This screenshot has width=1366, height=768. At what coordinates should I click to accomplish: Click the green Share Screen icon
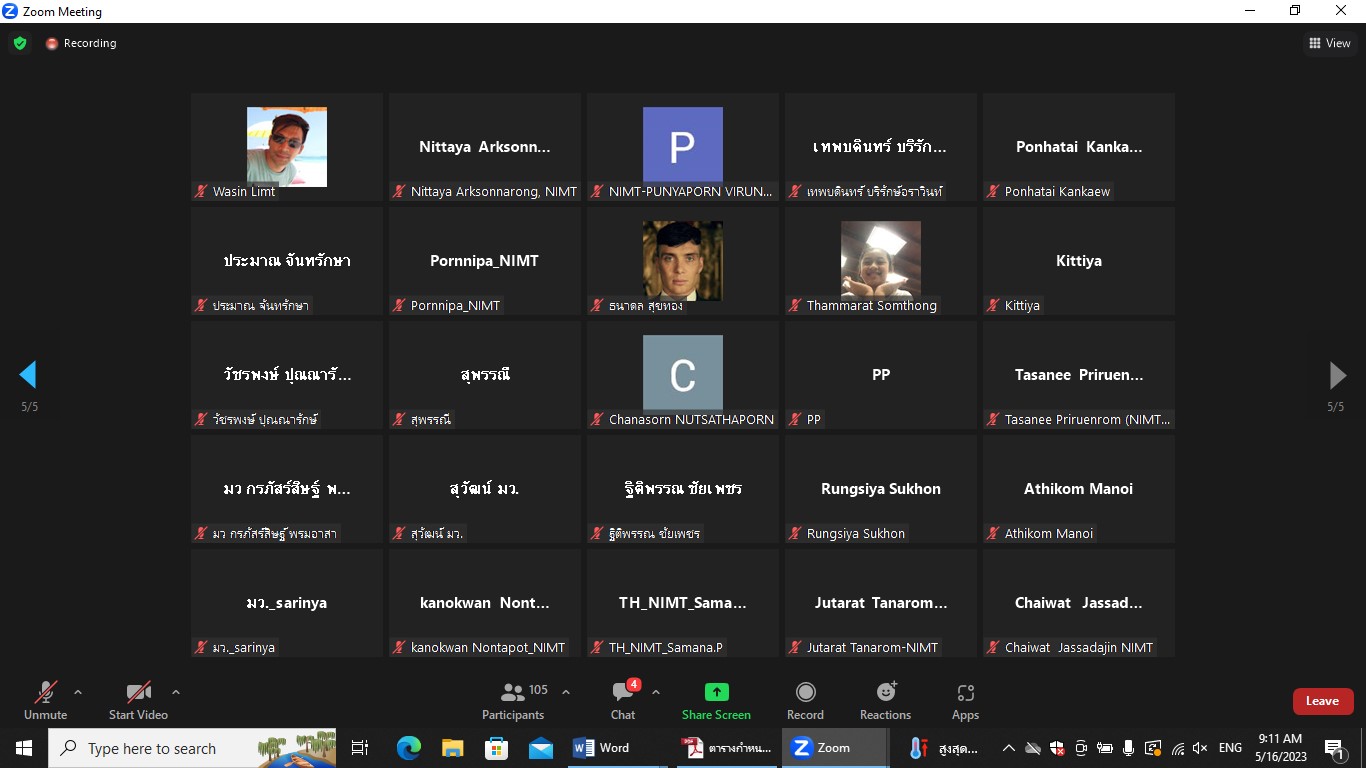716,692
